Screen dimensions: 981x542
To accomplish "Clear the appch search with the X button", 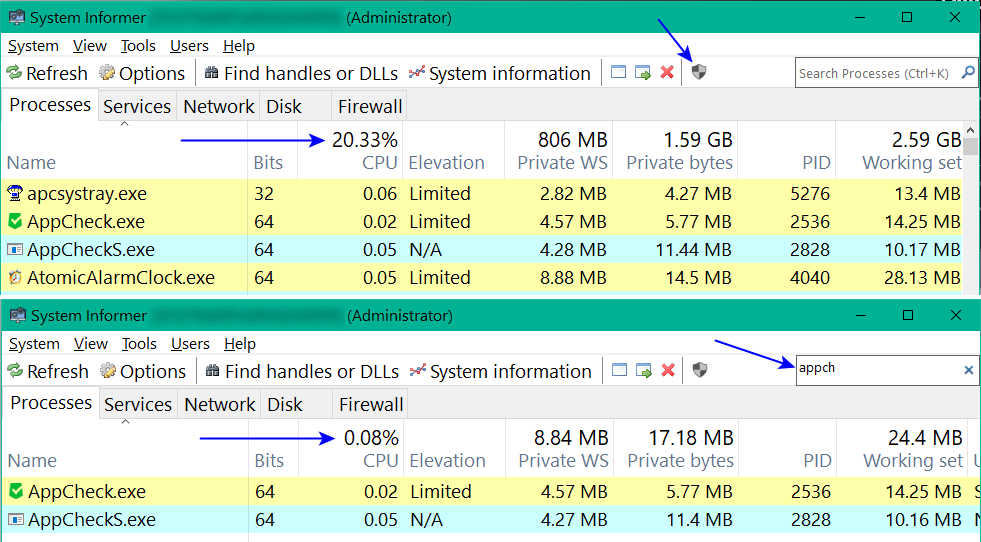I will tap(968, 370).
